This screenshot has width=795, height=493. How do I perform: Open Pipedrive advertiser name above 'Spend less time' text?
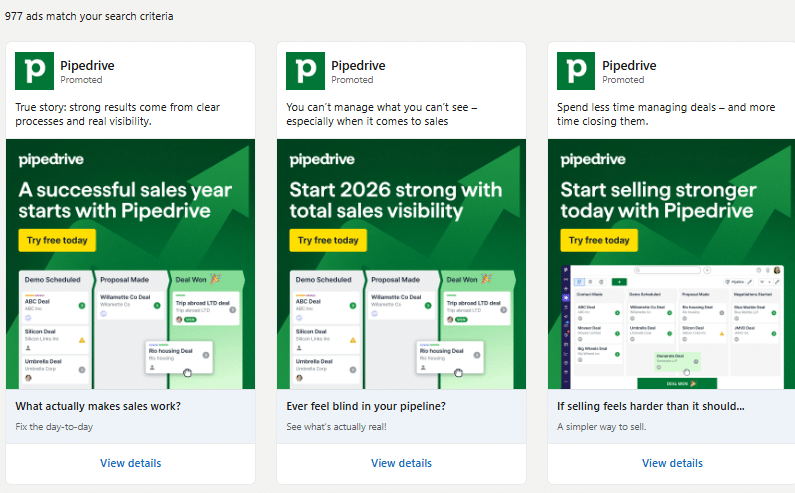(629, 65)
